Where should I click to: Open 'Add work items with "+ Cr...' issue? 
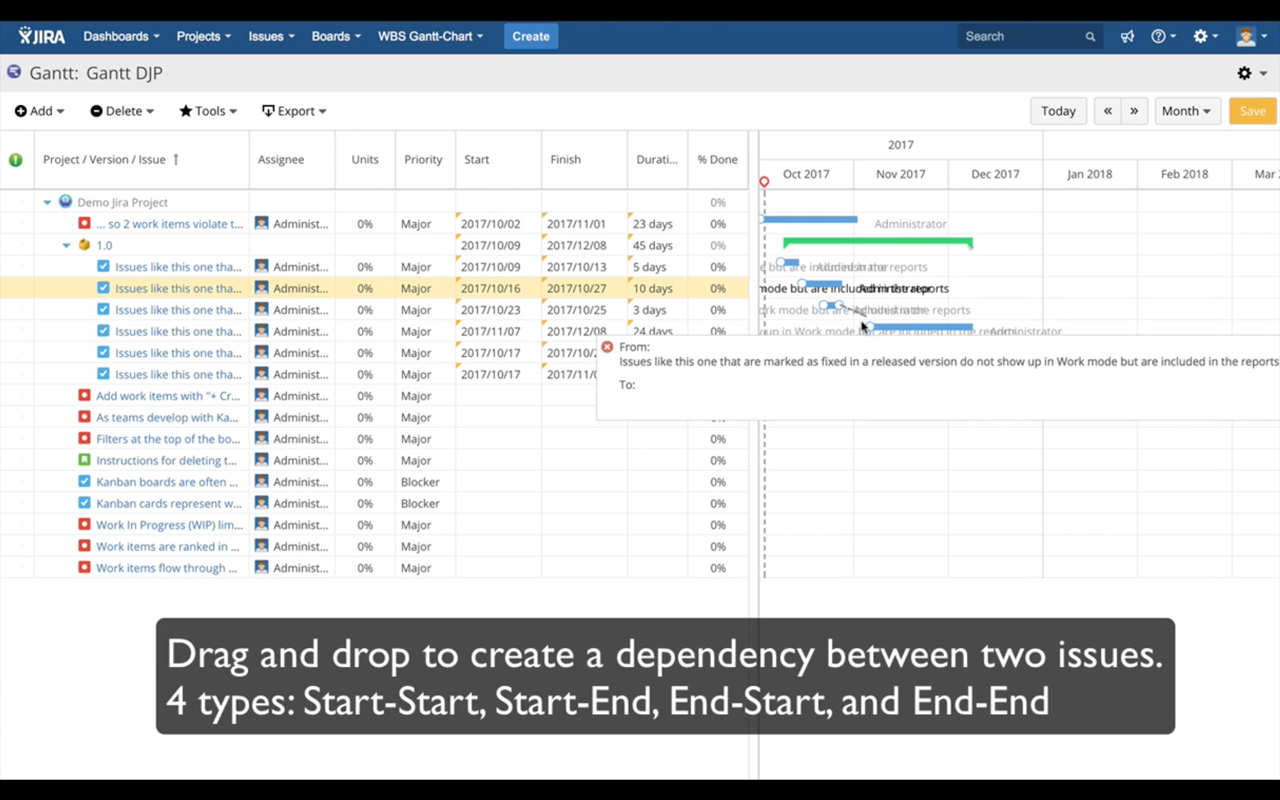tap(167, 396)
